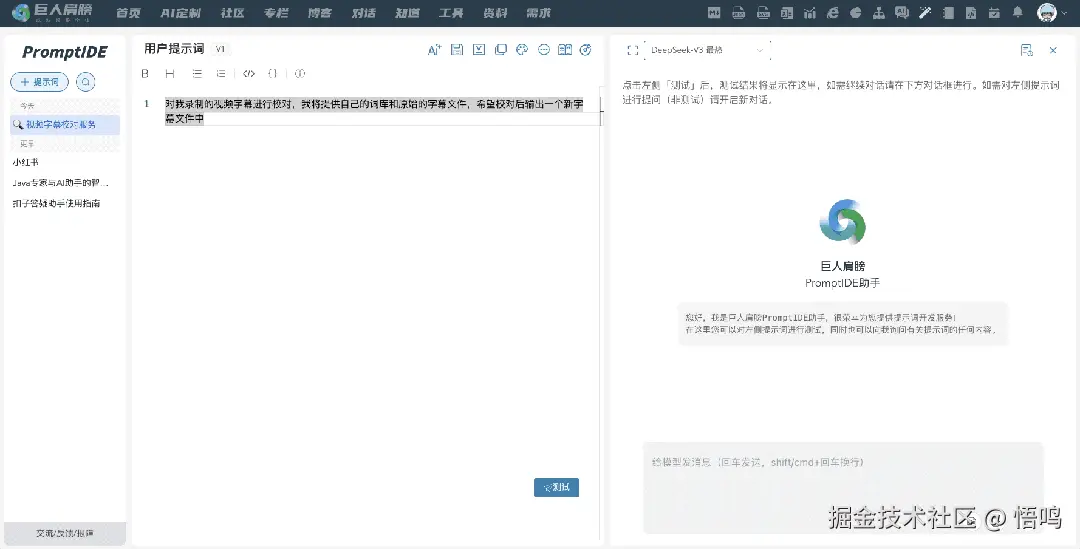The height and width of the screenshot is (549, 1080).
Task: Click the circled ellipsis more icon
Action: (543, 50)
